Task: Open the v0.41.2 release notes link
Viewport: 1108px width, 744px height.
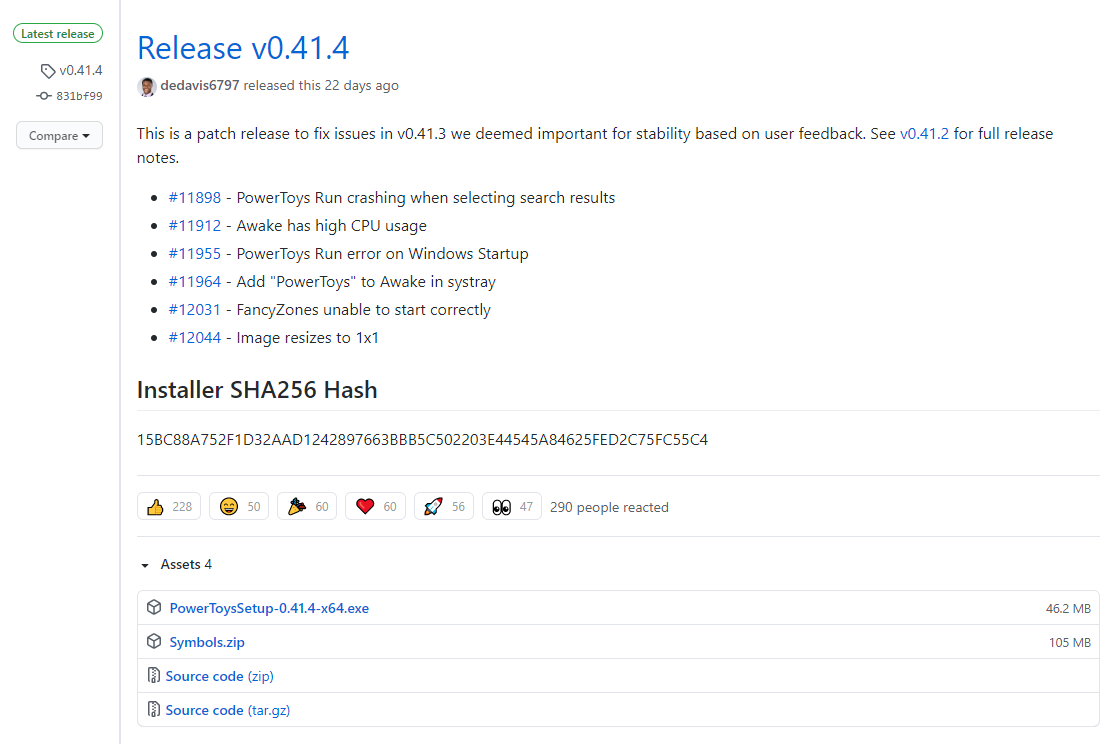Action: pos(924,134)
